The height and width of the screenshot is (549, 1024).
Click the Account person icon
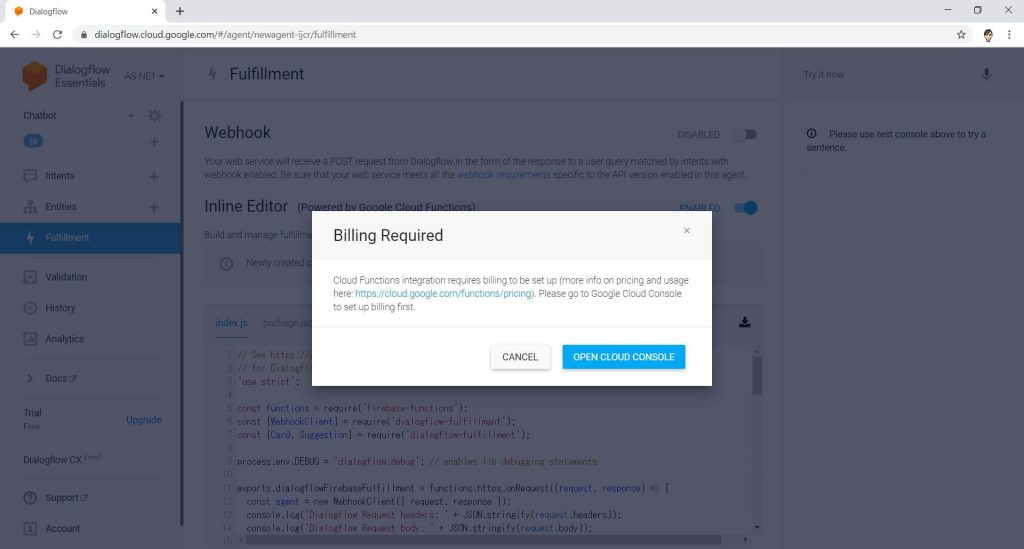[30, 528]
